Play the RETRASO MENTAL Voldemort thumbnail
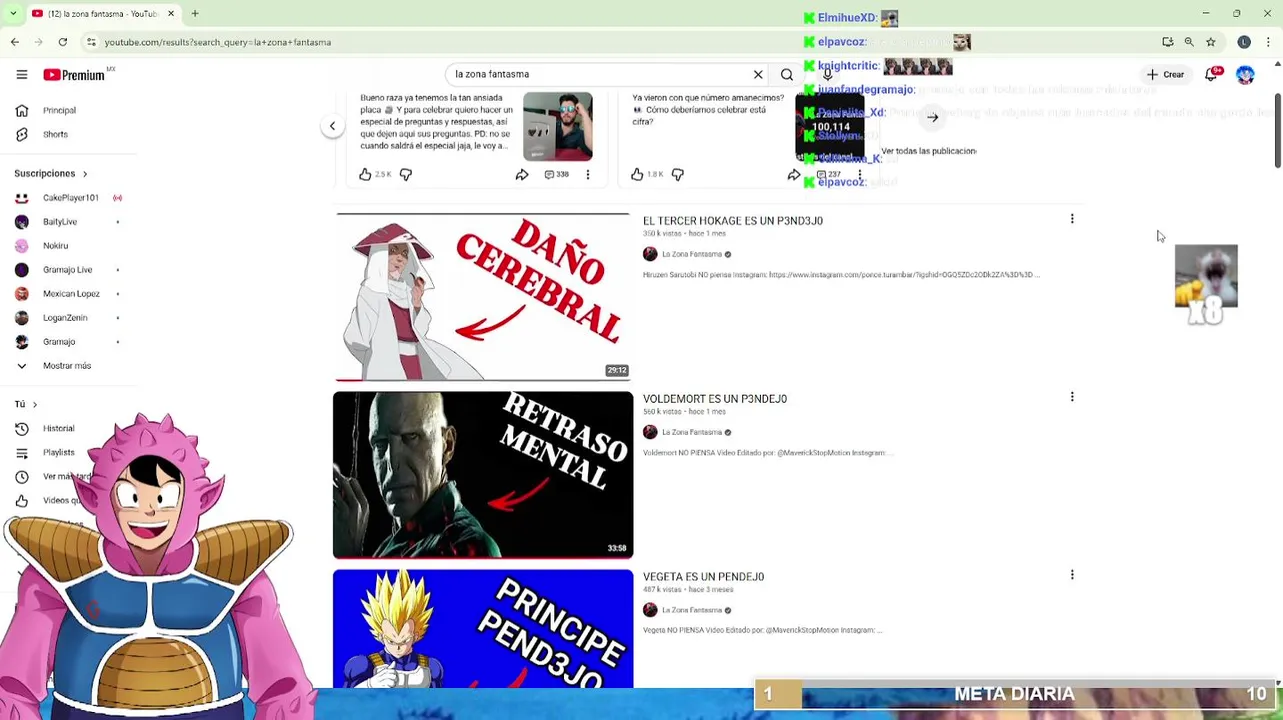Image resolution: width=1283 pixels, height=720 pixels. pos(483,475)
